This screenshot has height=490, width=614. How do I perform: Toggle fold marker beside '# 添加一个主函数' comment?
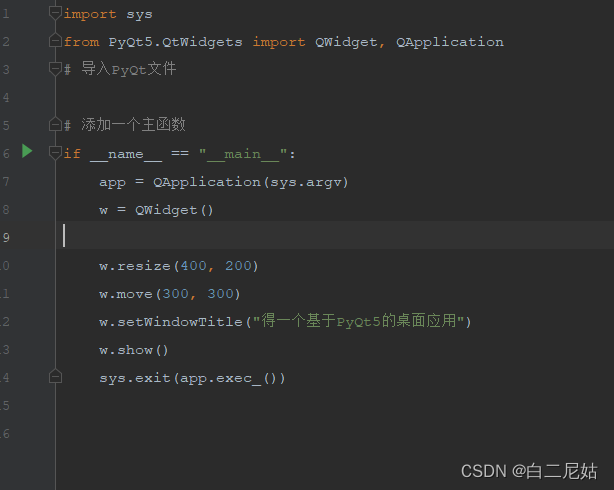click(55, 125)
